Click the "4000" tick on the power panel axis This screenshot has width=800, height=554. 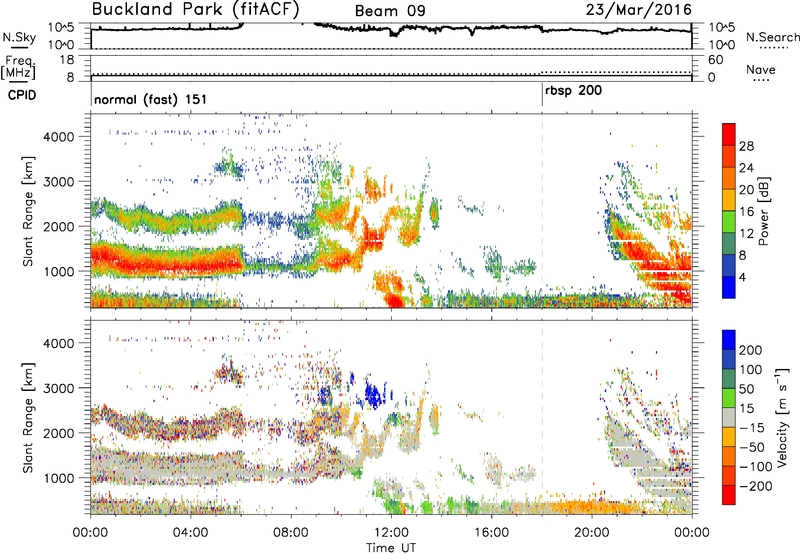(x=59, y=137)
